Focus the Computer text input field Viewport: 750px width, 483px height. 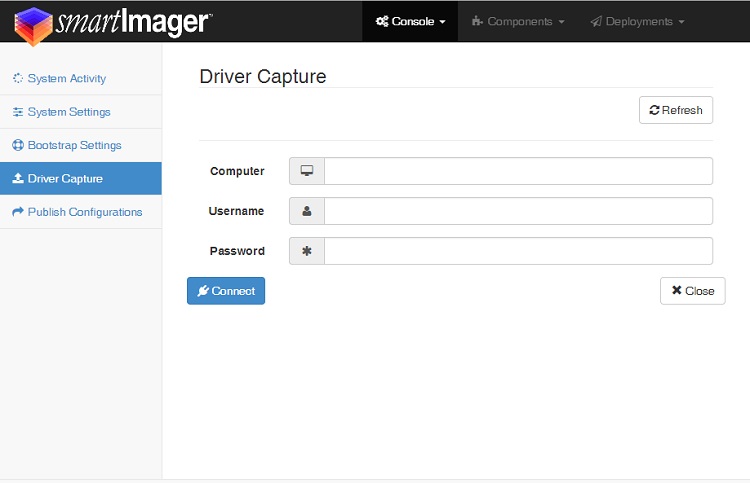click(518, 171)
